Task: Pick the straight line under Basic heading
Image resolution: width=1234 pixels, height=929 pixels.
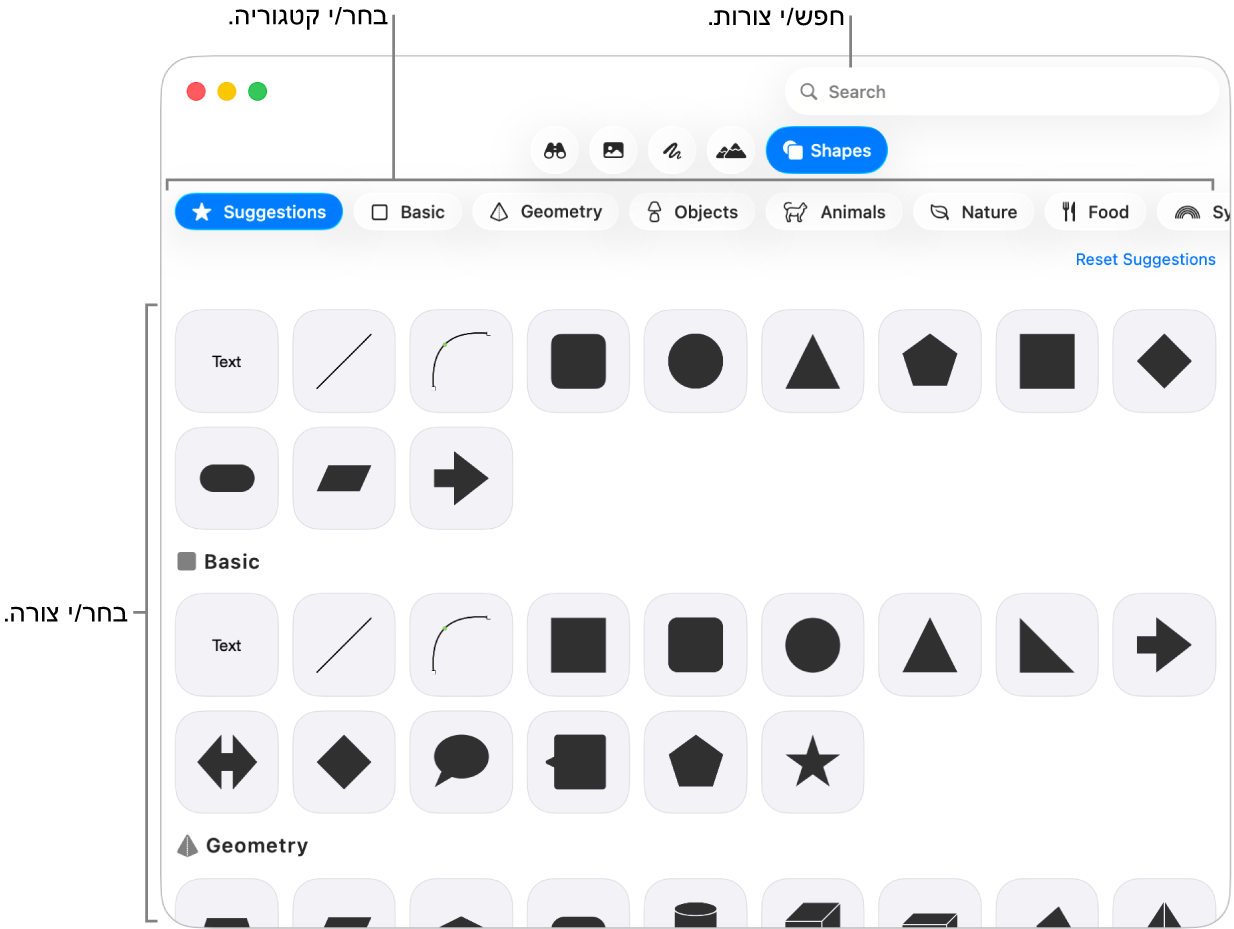Action: [x=344, y=645]
